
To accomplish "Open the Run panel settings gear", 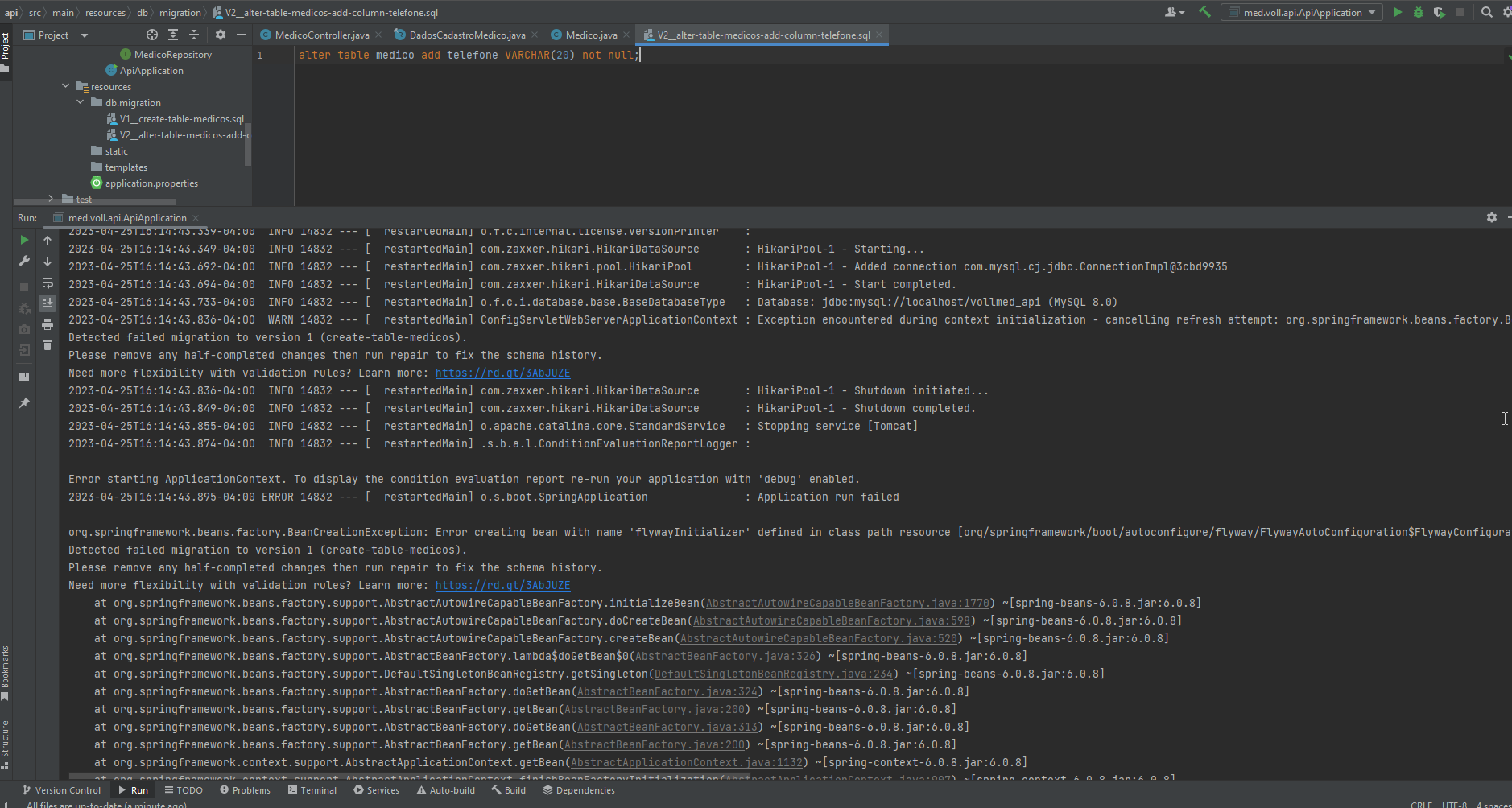I will pyautogui.click(x=1492, y=217).
